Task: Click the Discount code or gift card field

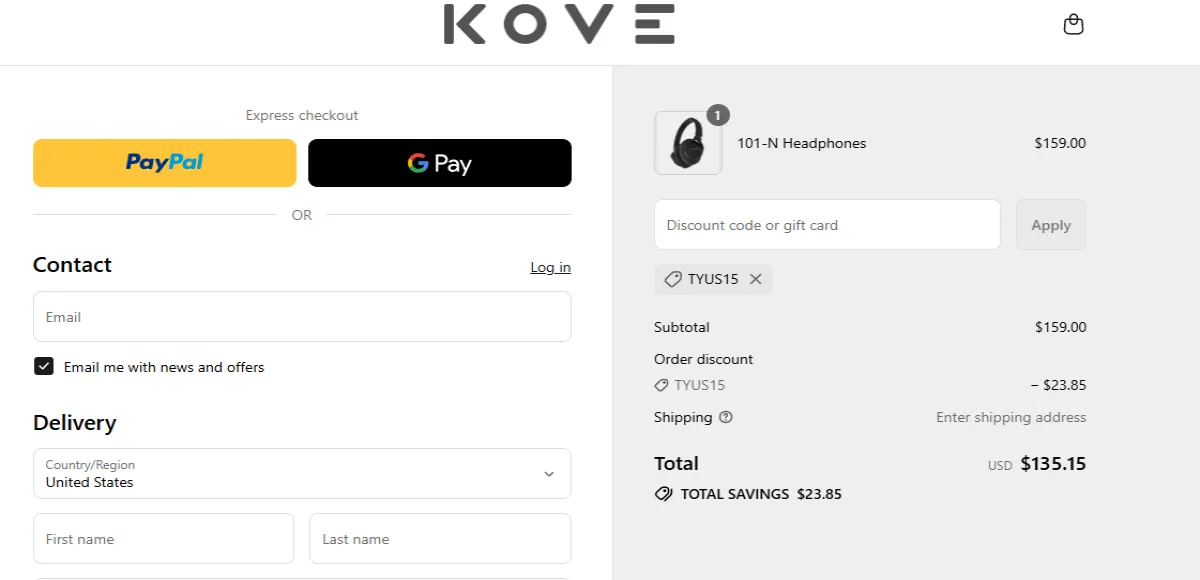Action: click(827, 225)
